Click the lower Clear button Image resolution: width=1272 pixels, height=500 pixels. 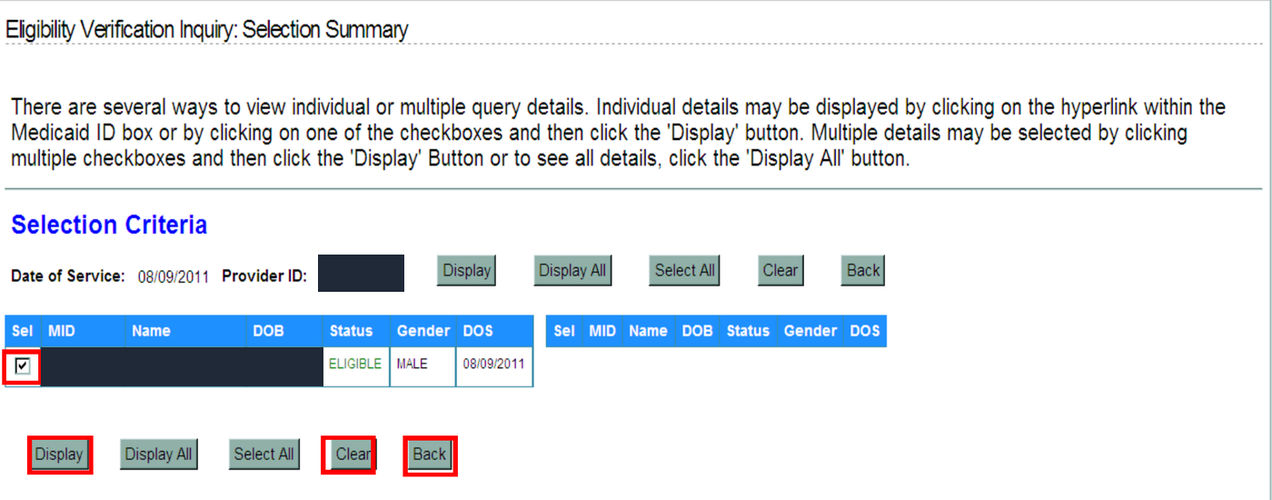click(x=352, y=454)
